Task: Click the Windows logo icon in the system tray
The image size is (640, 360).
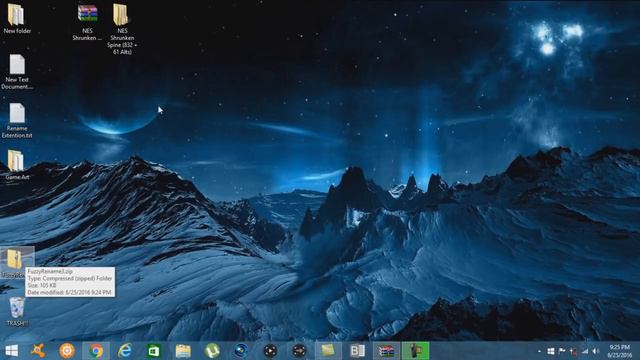Action: (x=551, y=351)
